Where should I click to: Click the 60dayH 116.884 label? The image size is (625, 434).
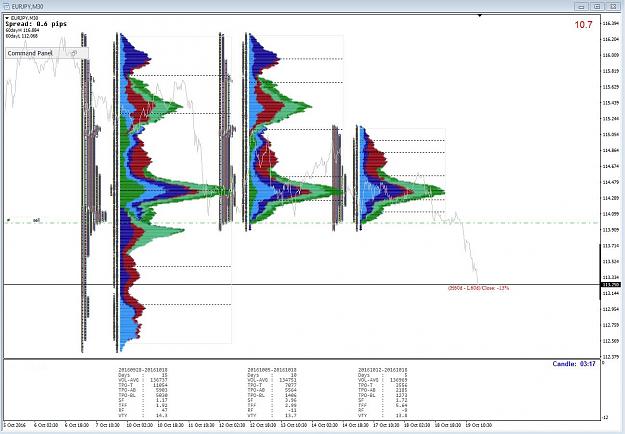22,30
